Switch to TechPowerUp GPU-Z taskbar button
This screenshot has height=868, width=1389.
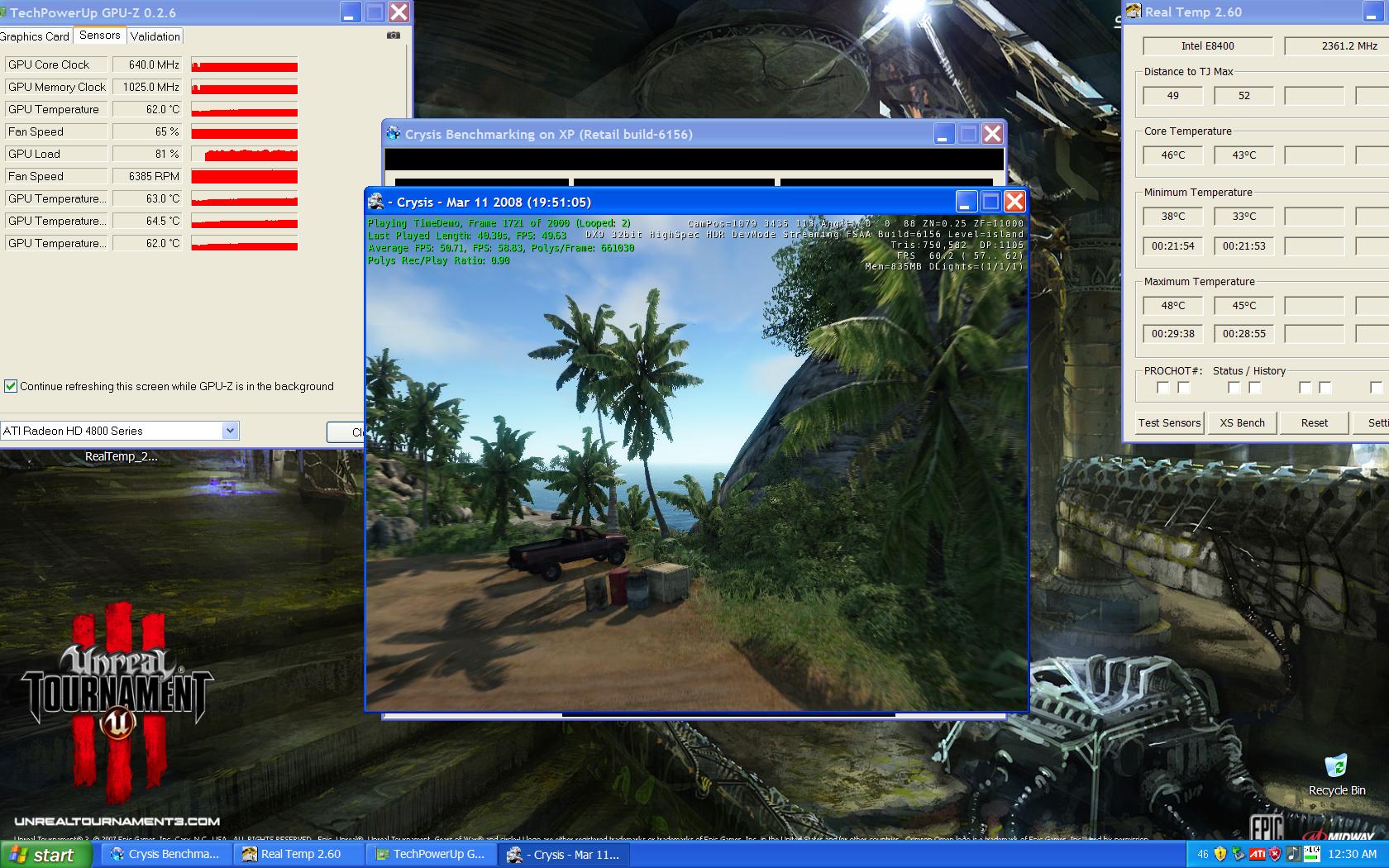point(432,854)
